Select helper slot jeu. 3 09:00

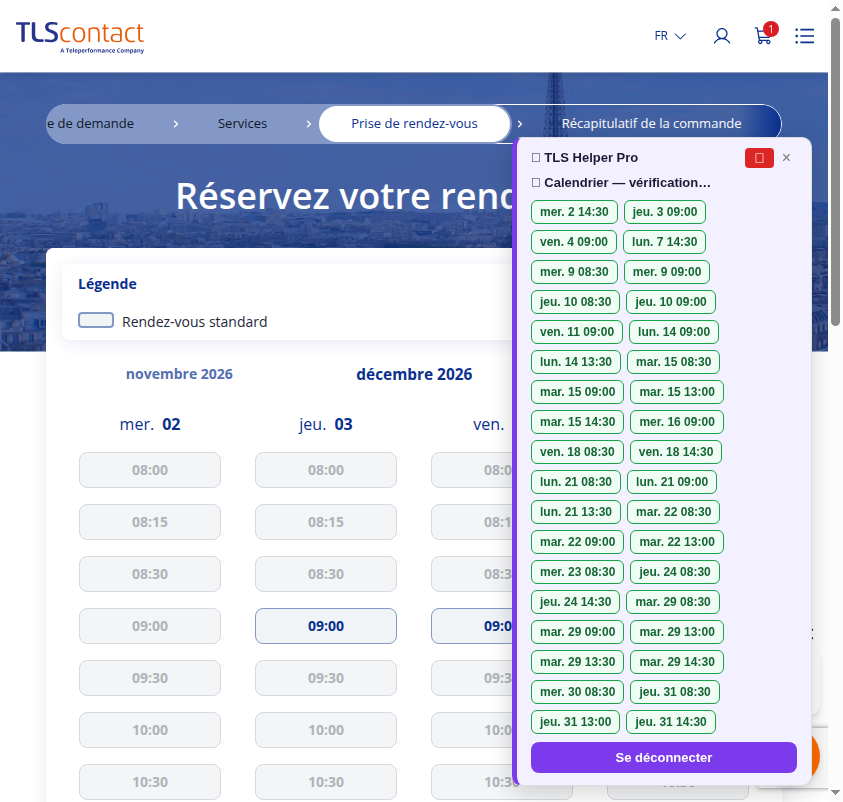665,212
